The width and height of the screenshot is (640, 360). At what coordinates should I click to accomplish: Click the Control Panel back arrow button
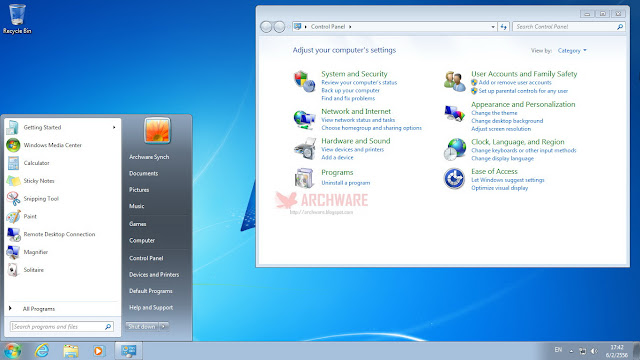[x=266, y=27]
